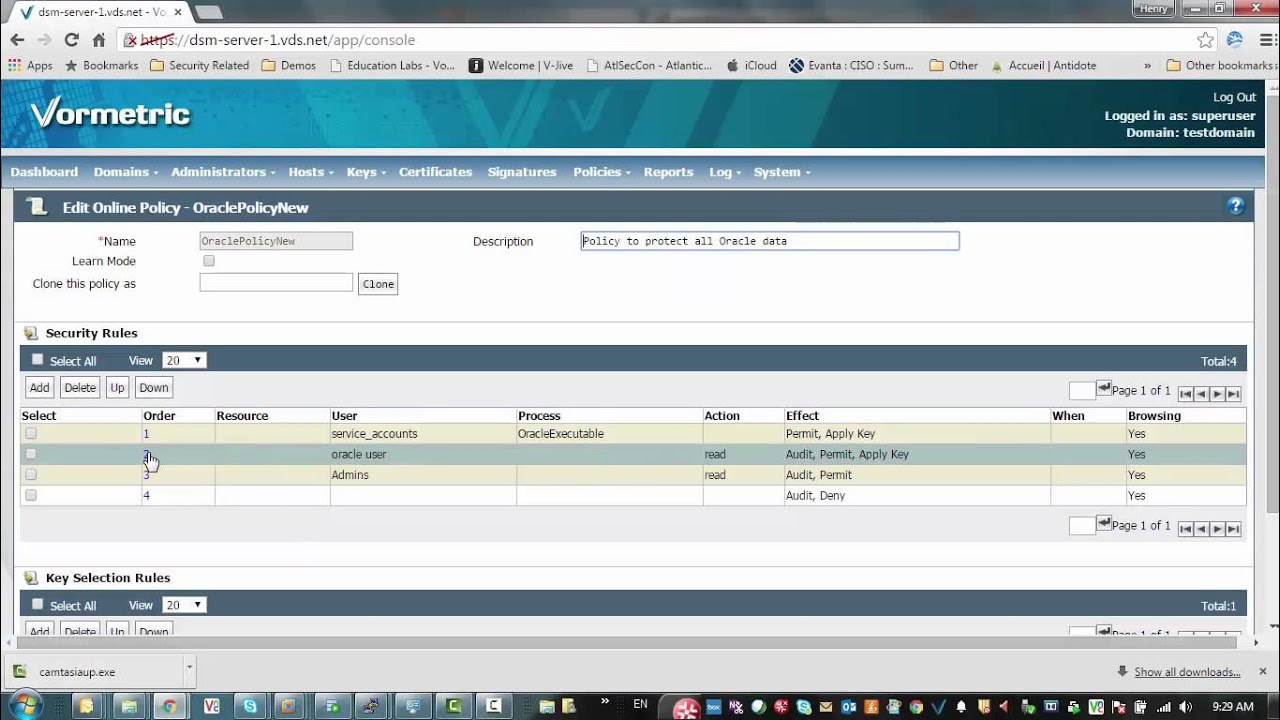Image resolution: width=1280 pixels, height=720 pixels.
Task: Check Select All in Key Selection Rules
Action: [38, 605]
